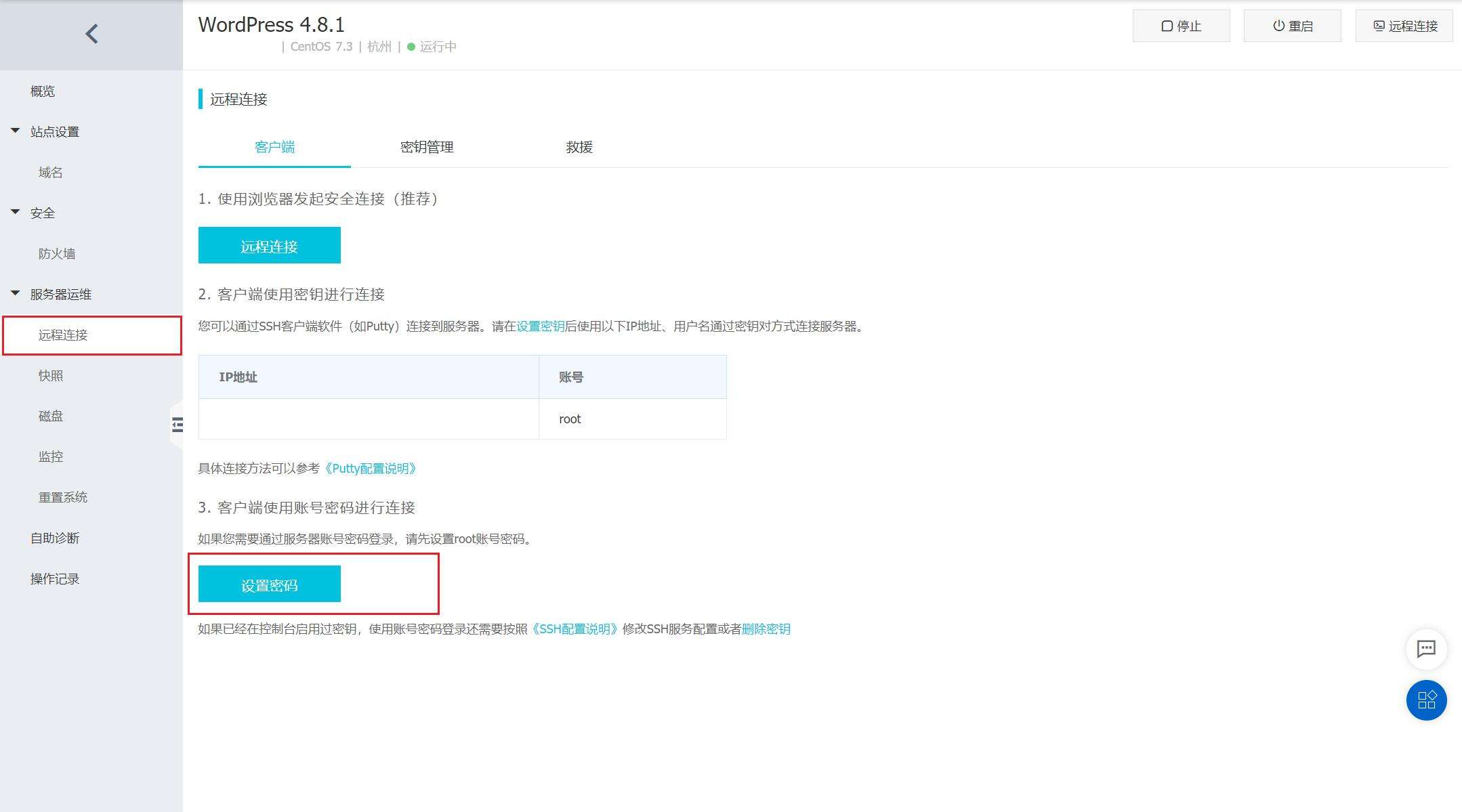Click the empty IP address cell
This screenshot has width=1462, height=812.
click(x=369, y=419)
